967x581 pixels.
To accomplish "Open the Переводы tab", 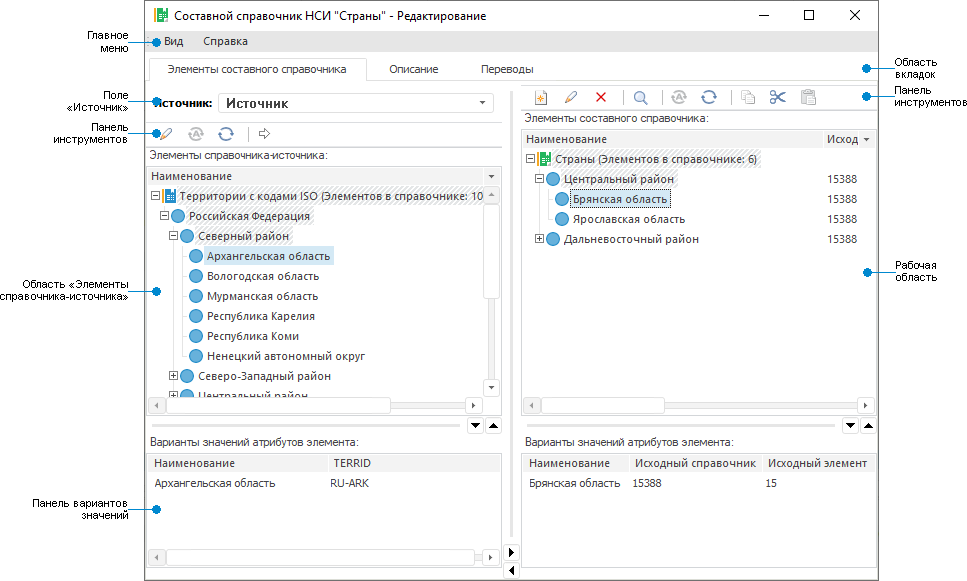I will [507, 69].
